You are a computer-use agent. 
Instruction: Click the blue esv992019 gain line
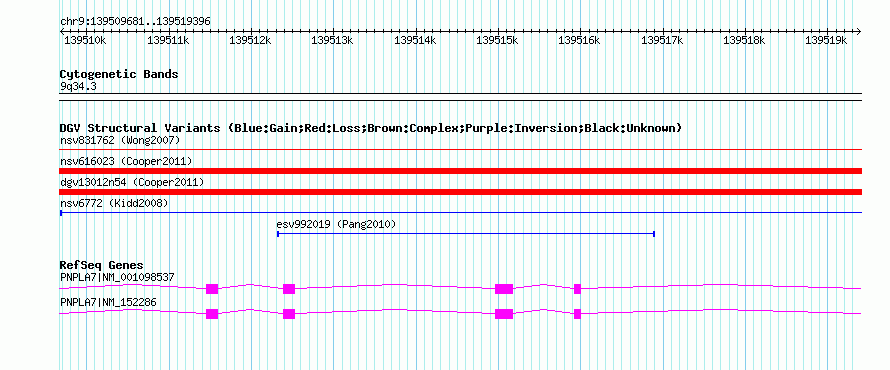point(466,234)
